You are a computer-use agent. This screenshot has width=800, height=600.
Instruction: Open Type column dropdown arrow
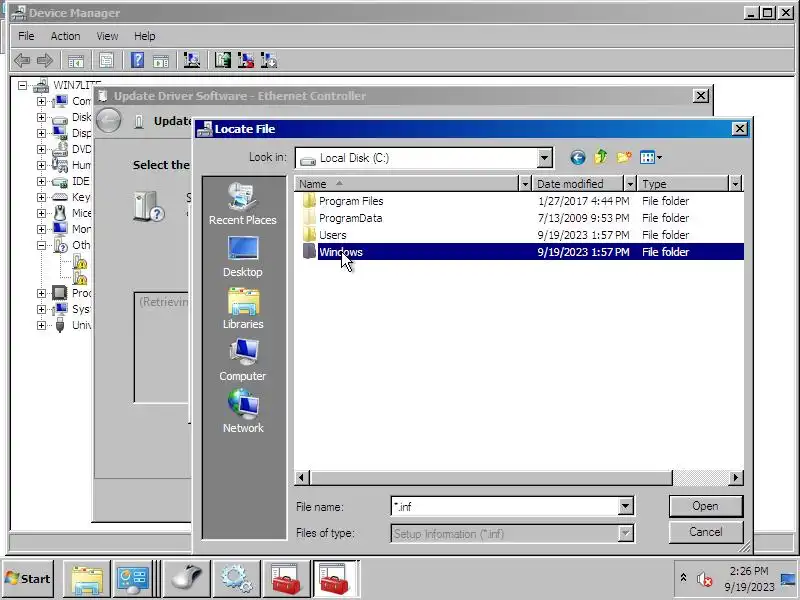point(735,184)
